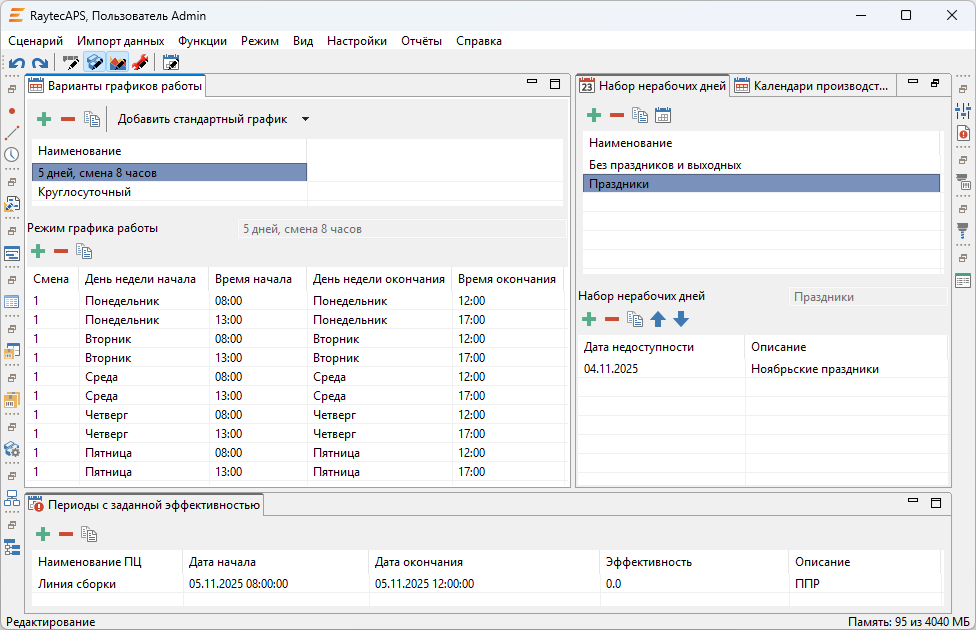Open the Gantt chart icon in left sidebar
Image resolution: width=976 pixels, height=630 pixels.
(12, 253)
